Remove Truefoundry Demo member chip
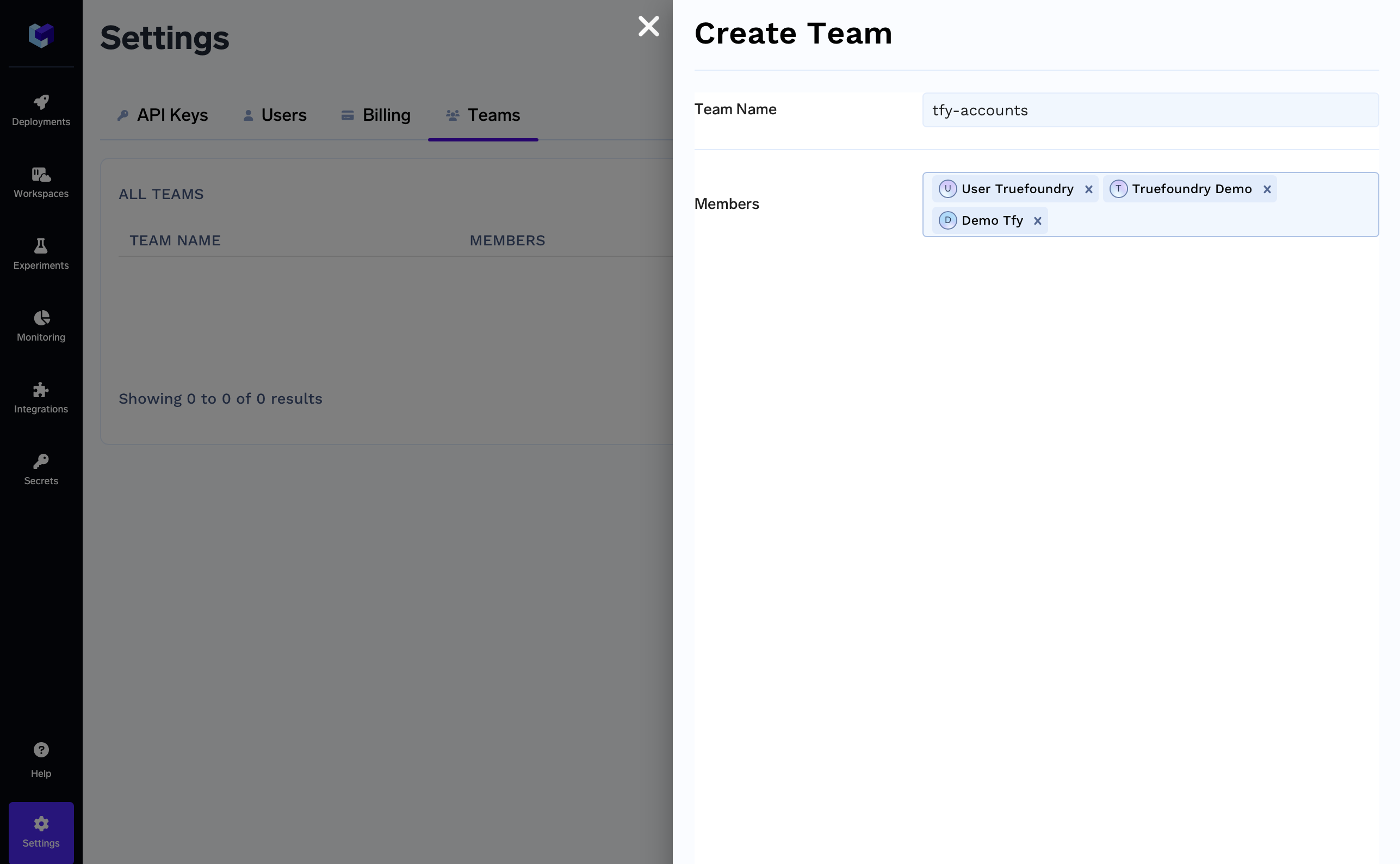This screenshot has width=1400, height=864. (1266, 190)
